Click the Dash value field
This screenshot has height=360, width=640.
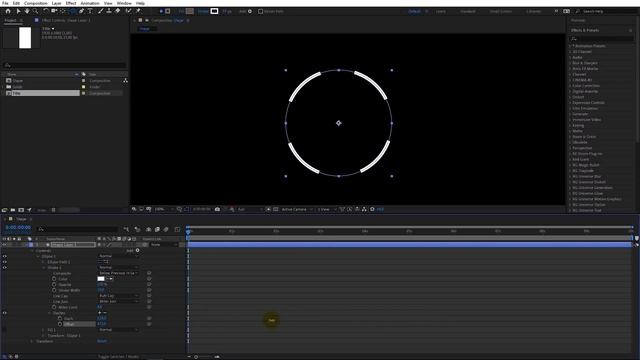click(102, 318)
